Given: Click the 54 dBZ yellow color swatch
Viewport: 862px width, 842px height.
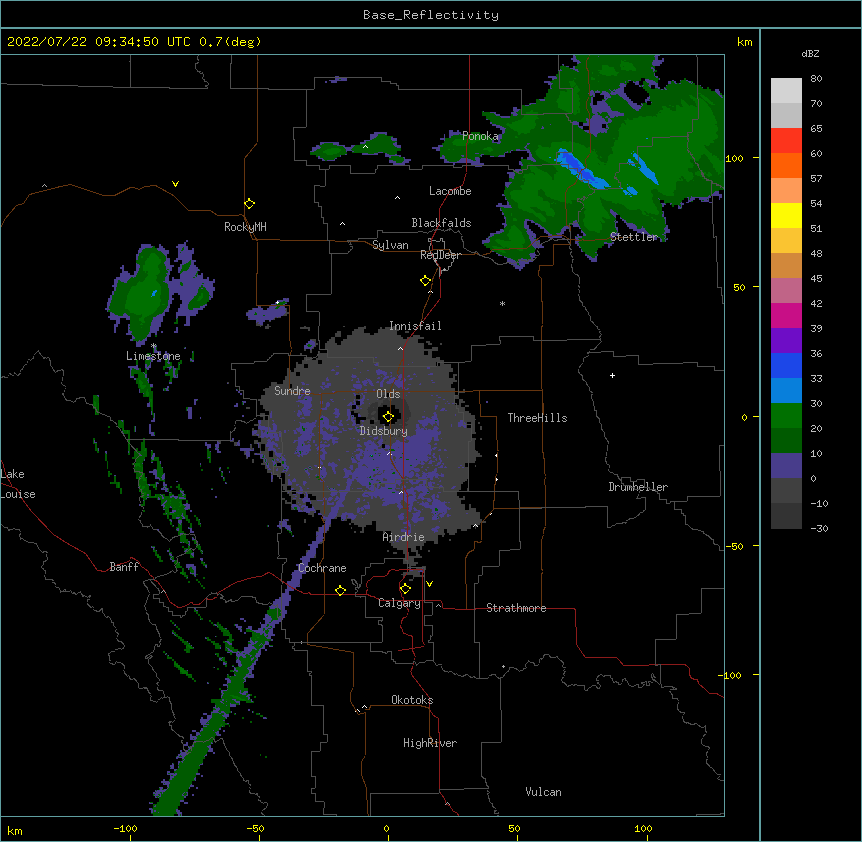Looking at the screenshot, I should [786, 215].
